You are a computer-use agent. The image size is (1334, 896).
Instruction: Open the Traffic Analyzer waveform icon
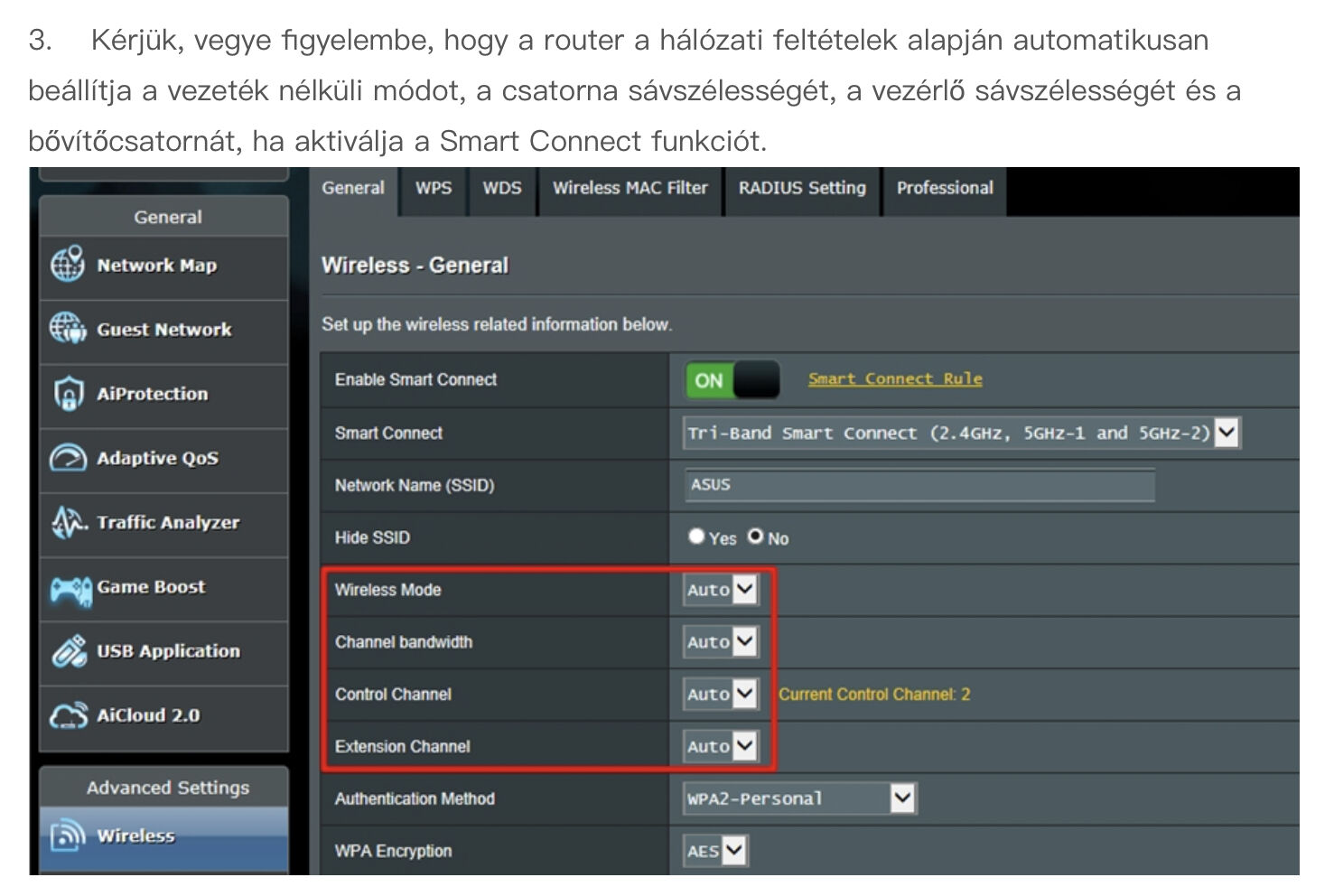[x=68, y=522]
